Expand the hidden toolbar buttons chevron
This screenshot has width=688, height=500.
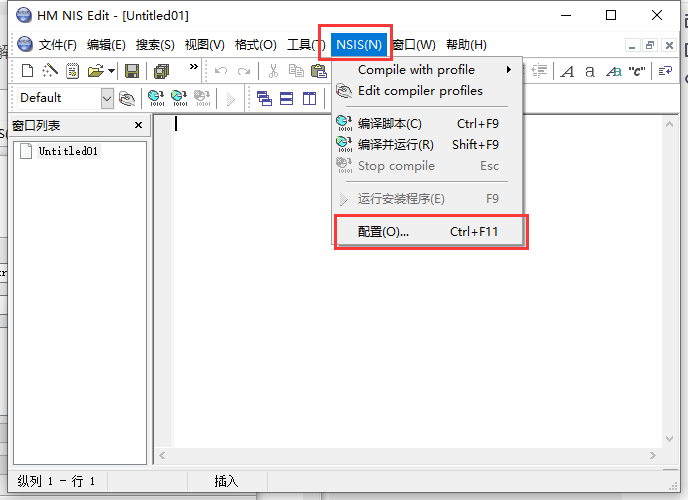click(x=194, y=67)
